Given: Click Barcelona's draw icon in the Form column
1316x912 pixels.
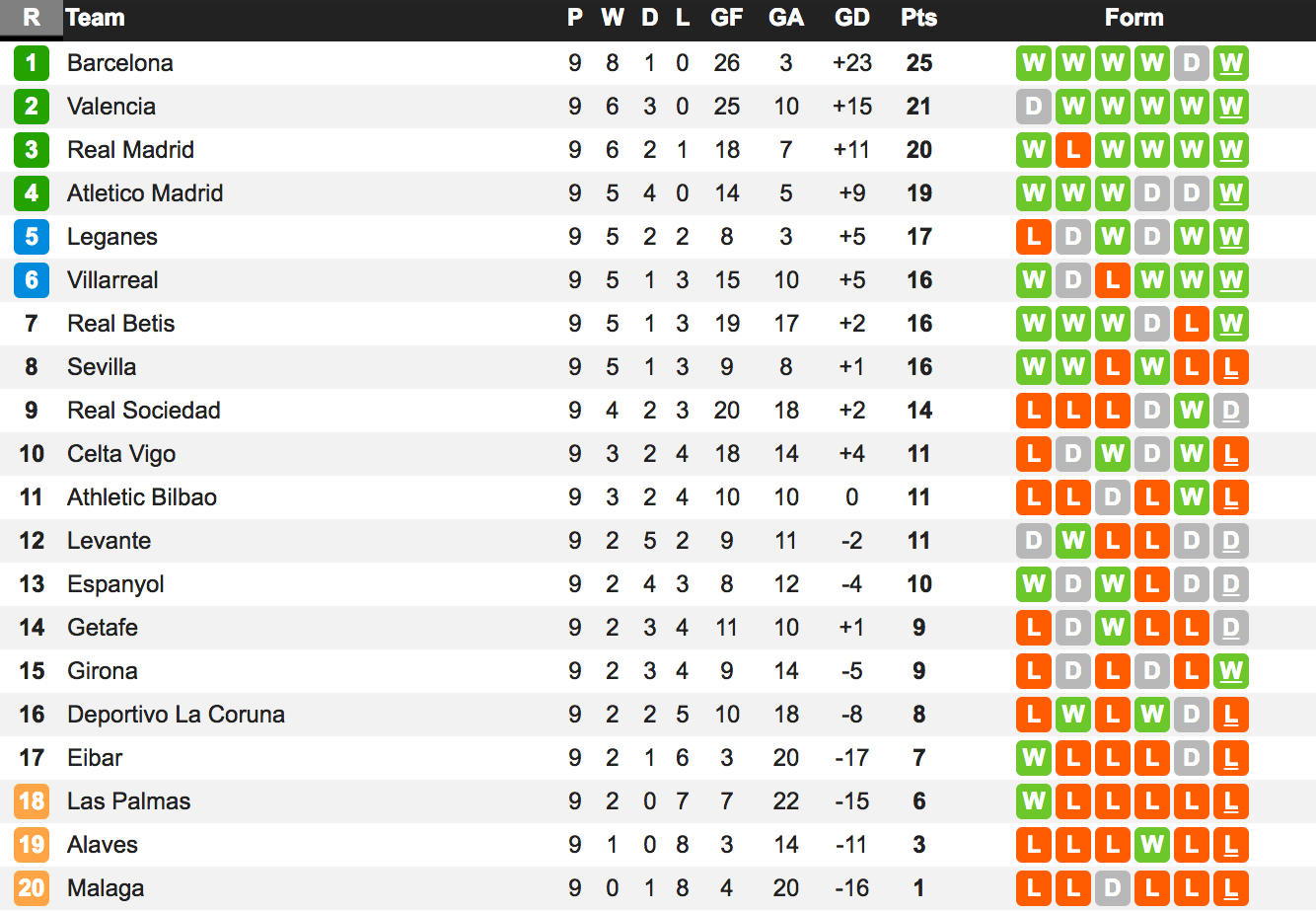Looking at the screenshot, I should coord(1191,63).
